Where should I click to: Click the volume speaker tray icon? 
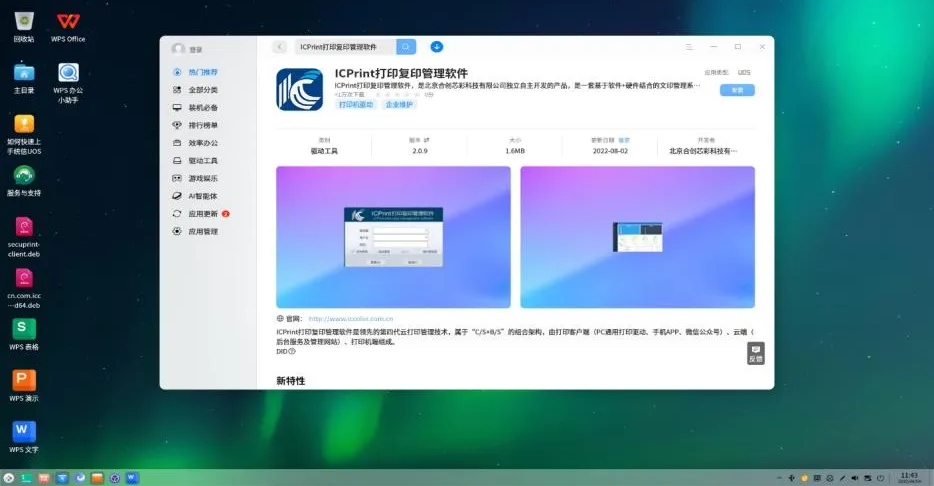tap(855, 478)
